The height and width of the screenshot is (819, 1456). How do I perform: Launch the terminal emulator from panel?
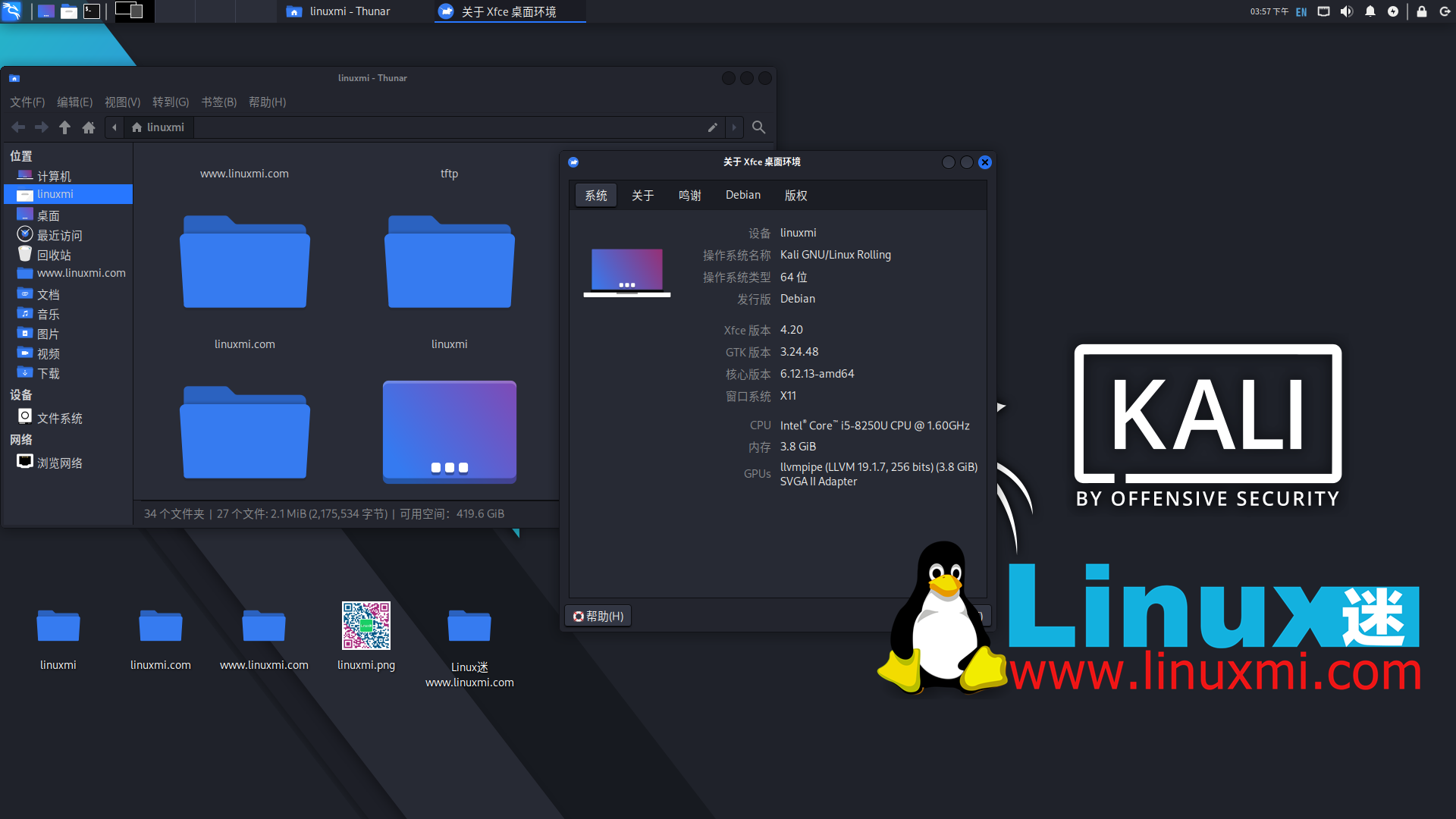[92, 11]
